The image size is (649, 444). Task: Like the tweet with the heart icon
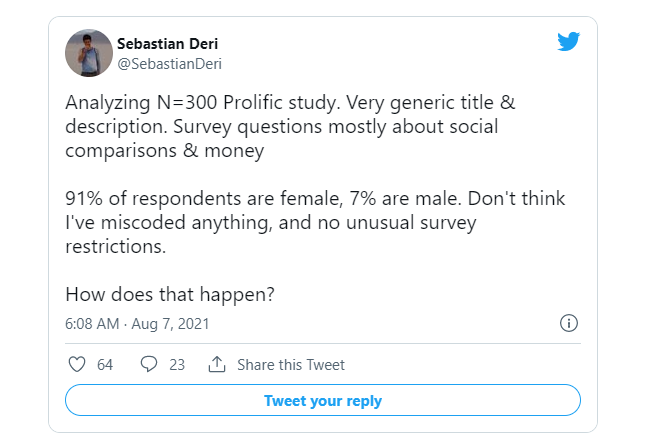pyautogui.click(x=76, y=365)
